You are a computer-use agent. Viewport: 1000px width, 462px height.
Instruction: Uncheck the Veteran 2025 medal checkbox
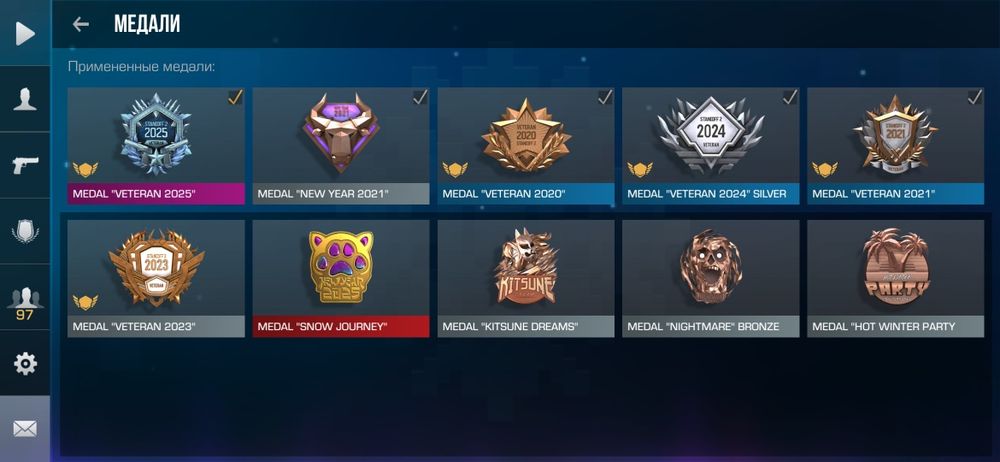pyautogui.click(x=235, y=97)
